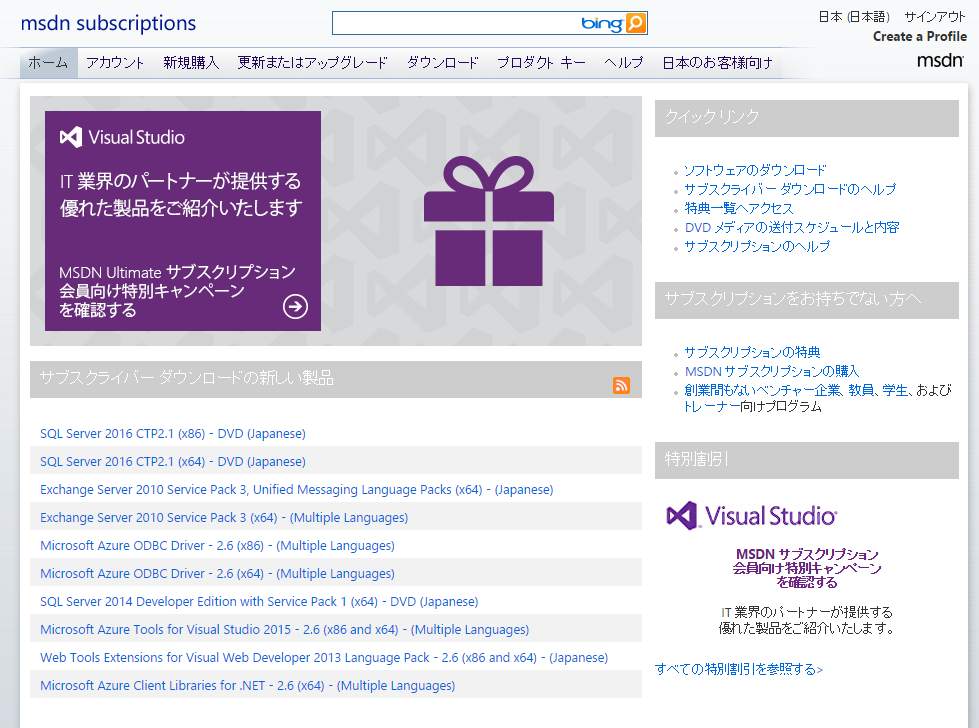
Task: Open the 創業間もないベンチャー企業 link
Action: [x=762, y=390]
